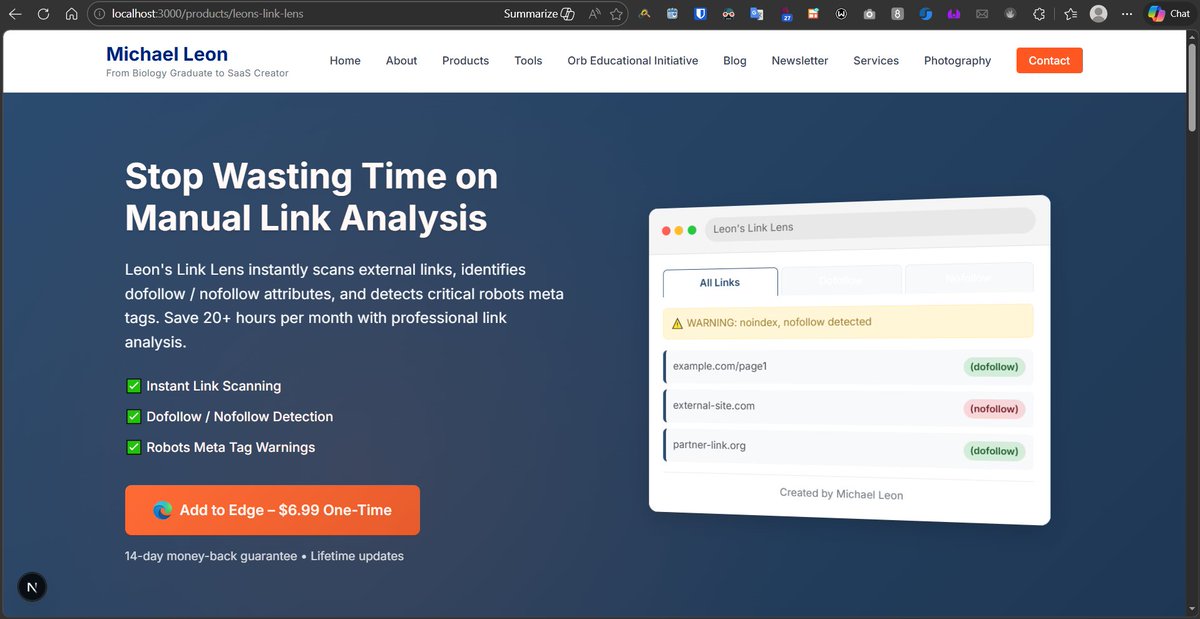1200x619 pixels.
Task: Go back to the previous page
Action: point(15,14)
